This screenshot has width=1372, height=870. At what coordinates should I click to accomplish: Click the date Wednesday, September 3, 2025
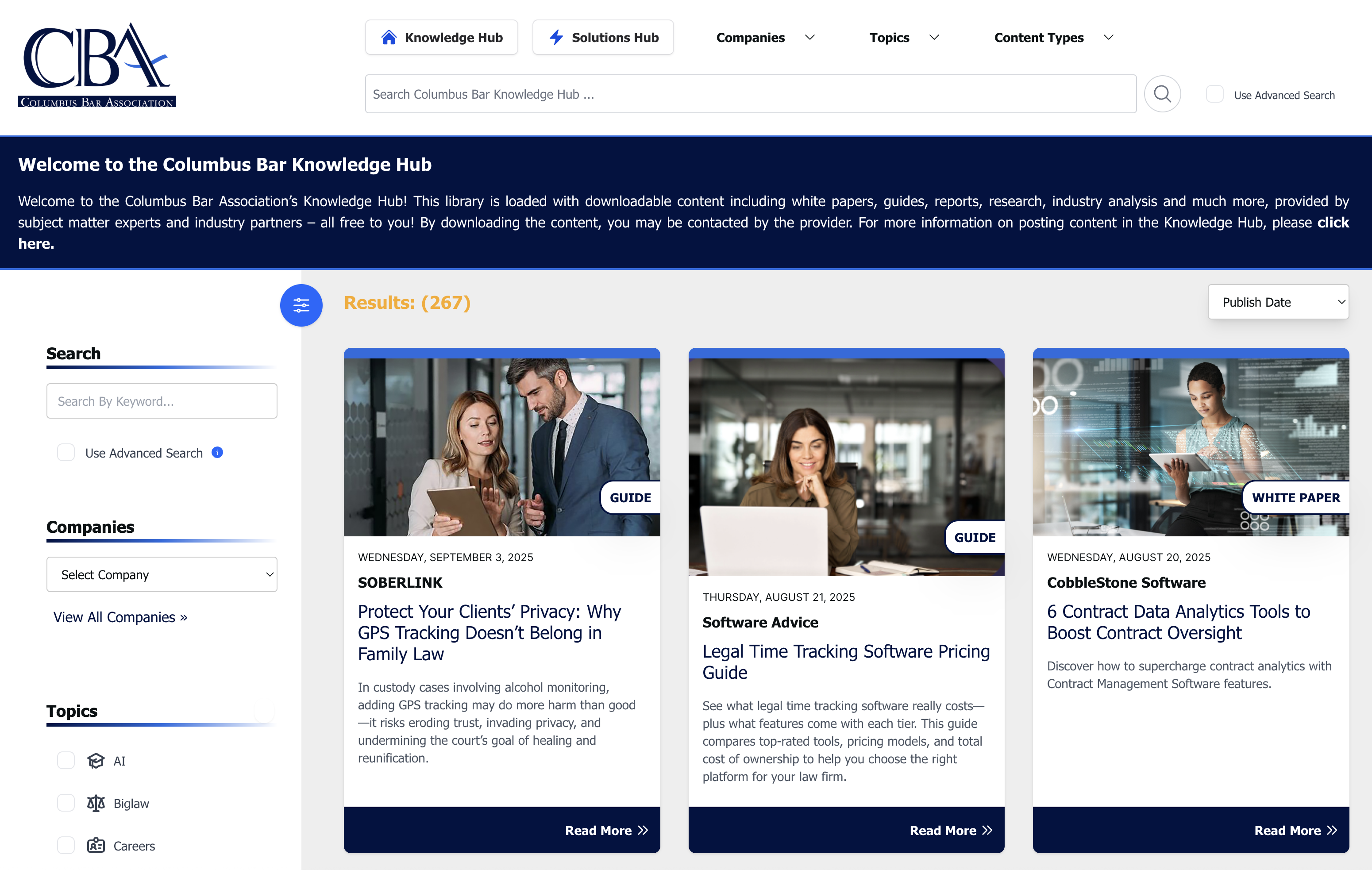pos(446,557)
